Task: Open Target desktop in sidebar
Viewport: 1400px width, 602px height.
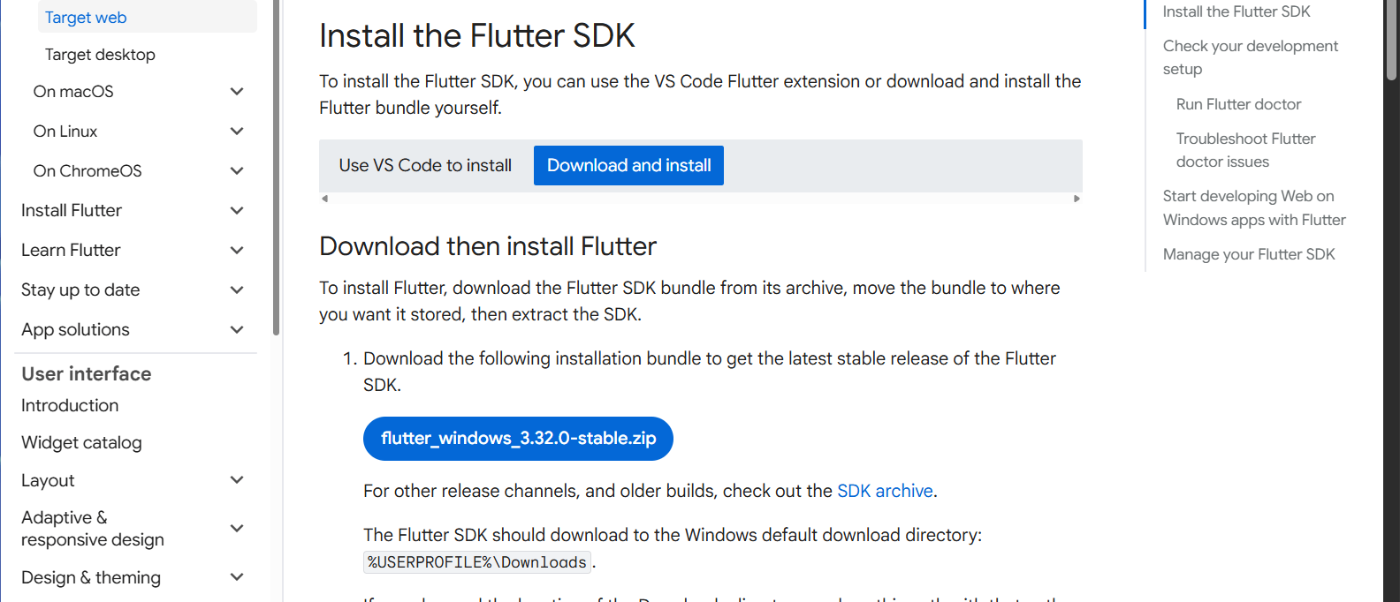Action: coord(100,54)
